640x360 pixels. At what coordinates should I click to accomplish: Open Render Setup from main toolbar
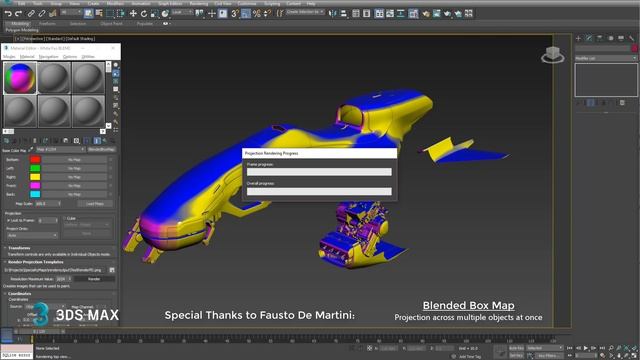426,13
